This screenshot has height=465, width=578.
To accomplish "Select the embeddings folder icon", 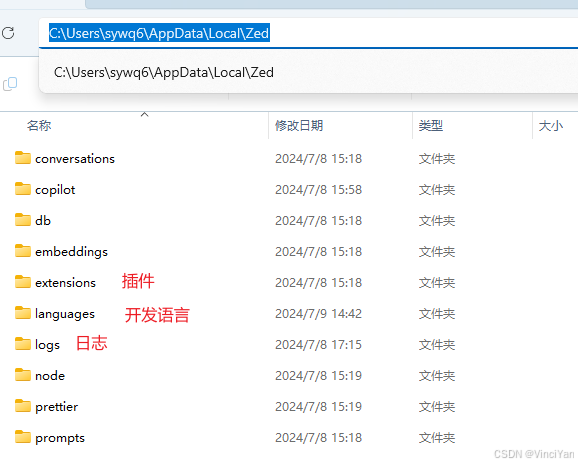I will point(23,251).
